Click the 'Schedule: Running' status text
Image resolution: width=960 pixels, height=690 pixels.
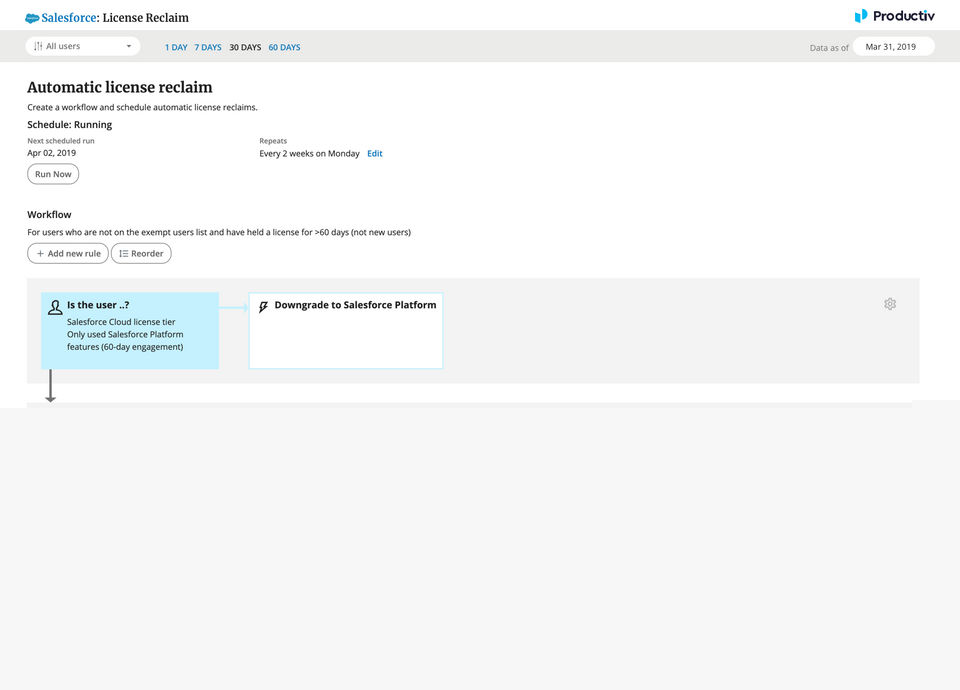70,124
